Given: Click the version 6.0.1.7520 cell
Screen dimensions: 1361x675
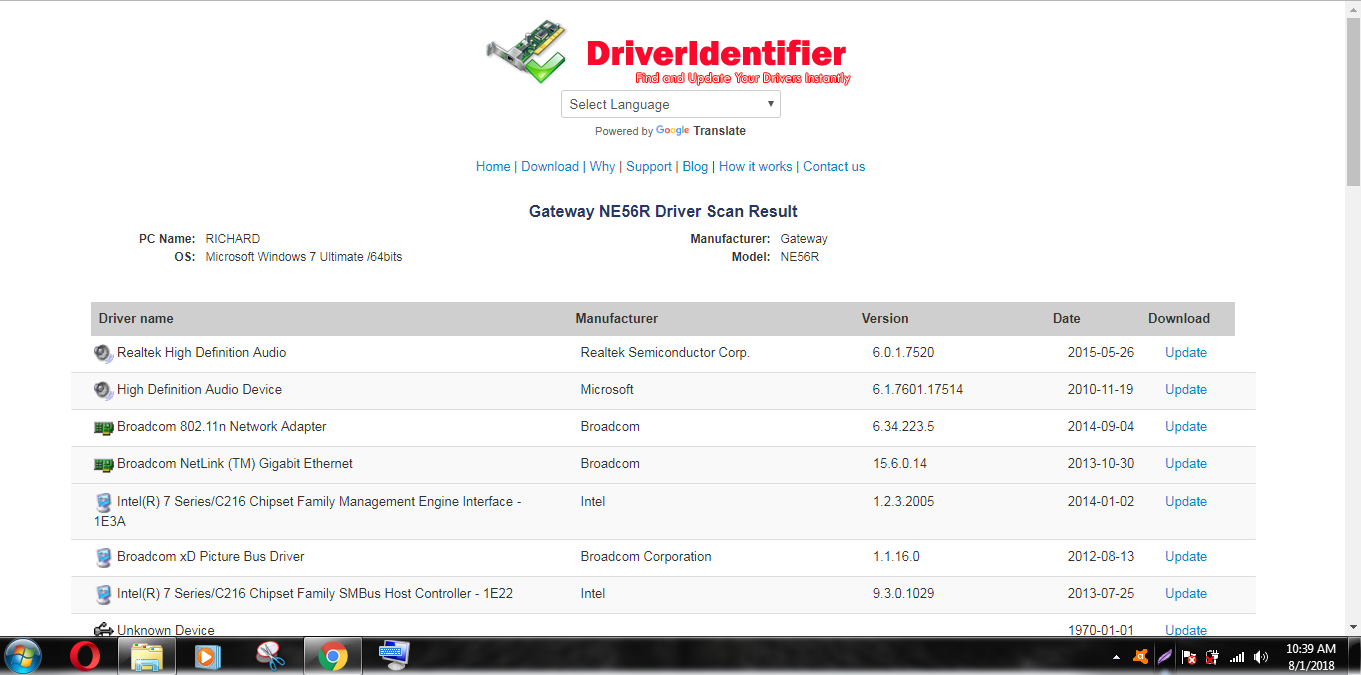Looking at the screenshot, I should coord(903,353).
